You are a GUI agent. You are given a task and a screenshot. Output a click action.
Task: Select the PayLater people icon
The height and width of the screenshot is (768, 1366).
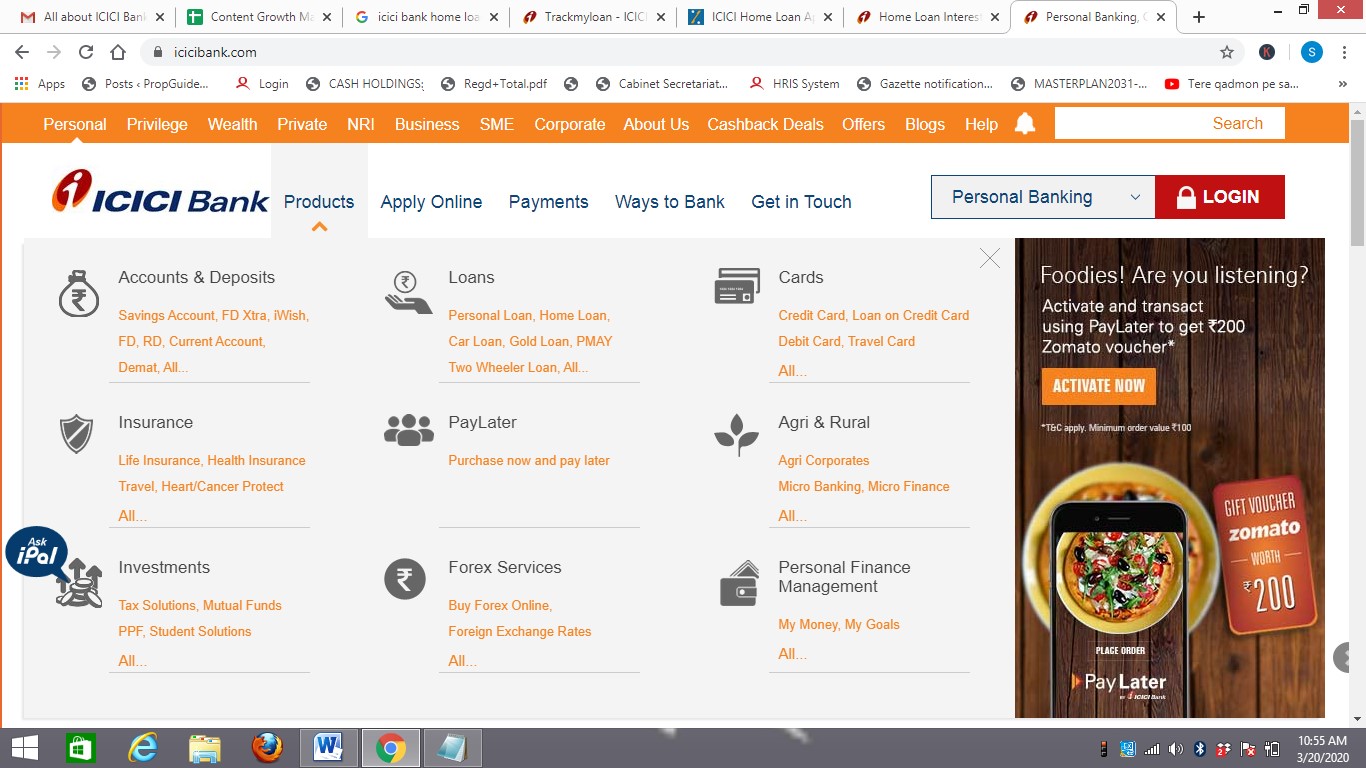tap(407, 428)
